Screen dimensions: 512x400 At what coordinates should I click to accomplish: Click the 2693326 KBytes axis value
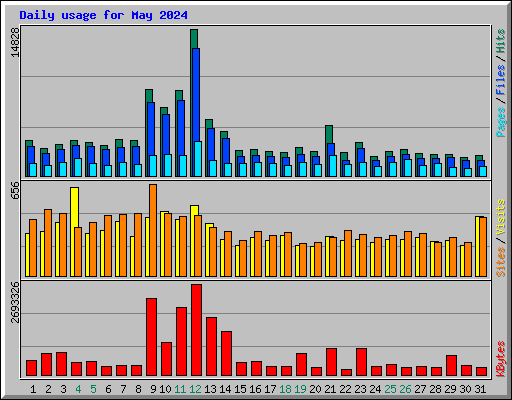pos(15,303)
